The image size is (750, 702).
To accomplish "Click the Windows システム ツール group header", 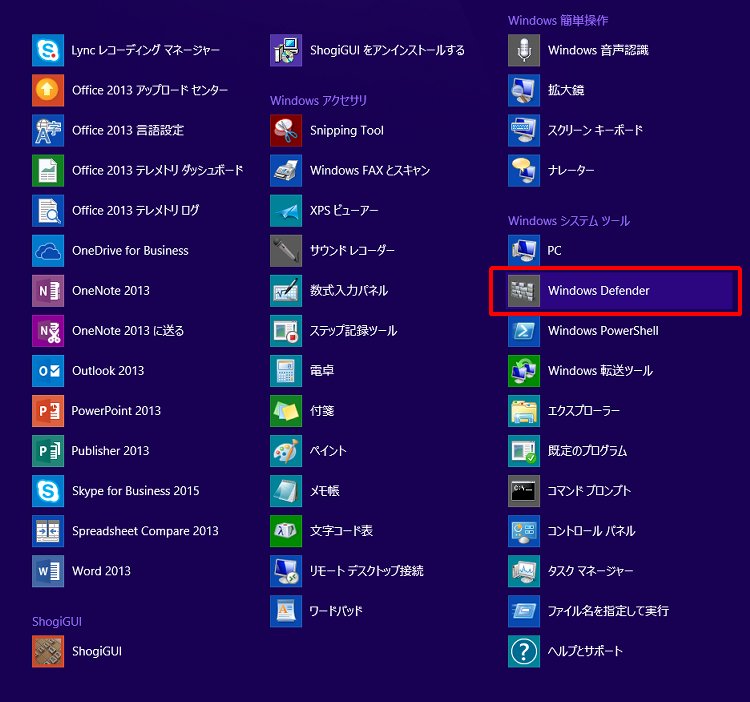I will (x=569, y=221).
